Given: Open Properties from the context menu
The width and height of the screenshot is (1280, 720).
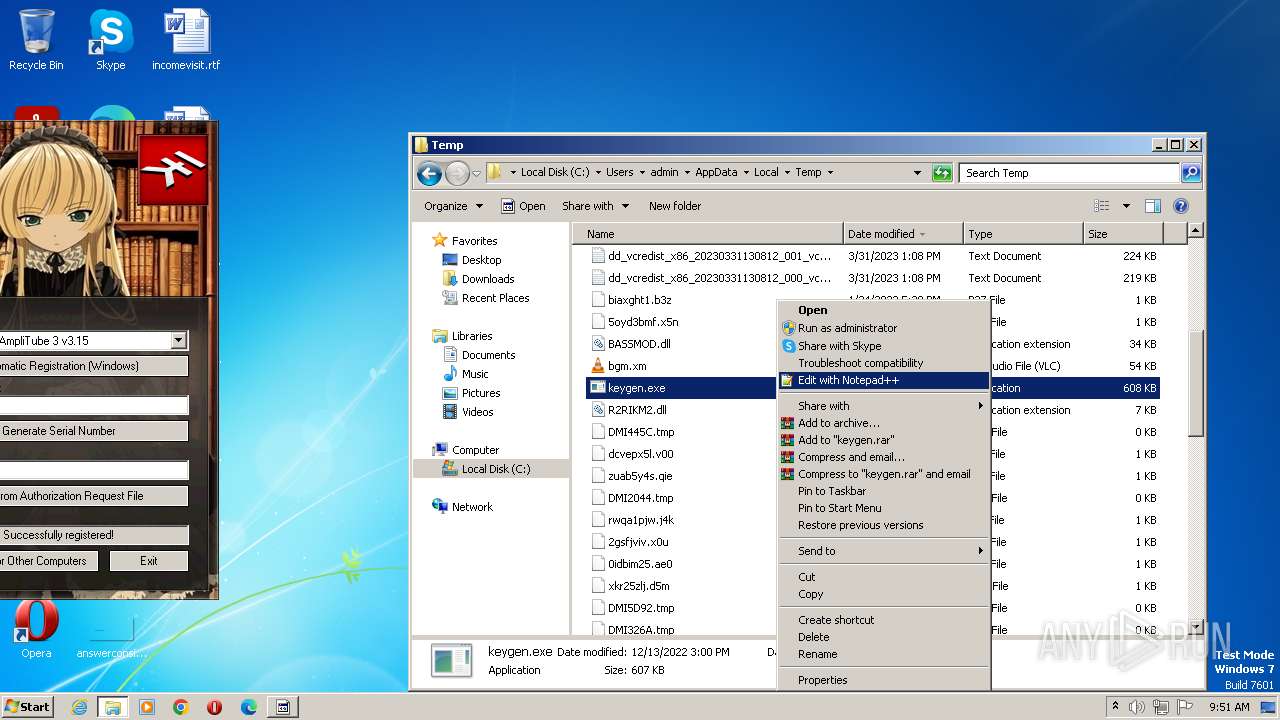Looking at the screenshot, I should 884,680.
